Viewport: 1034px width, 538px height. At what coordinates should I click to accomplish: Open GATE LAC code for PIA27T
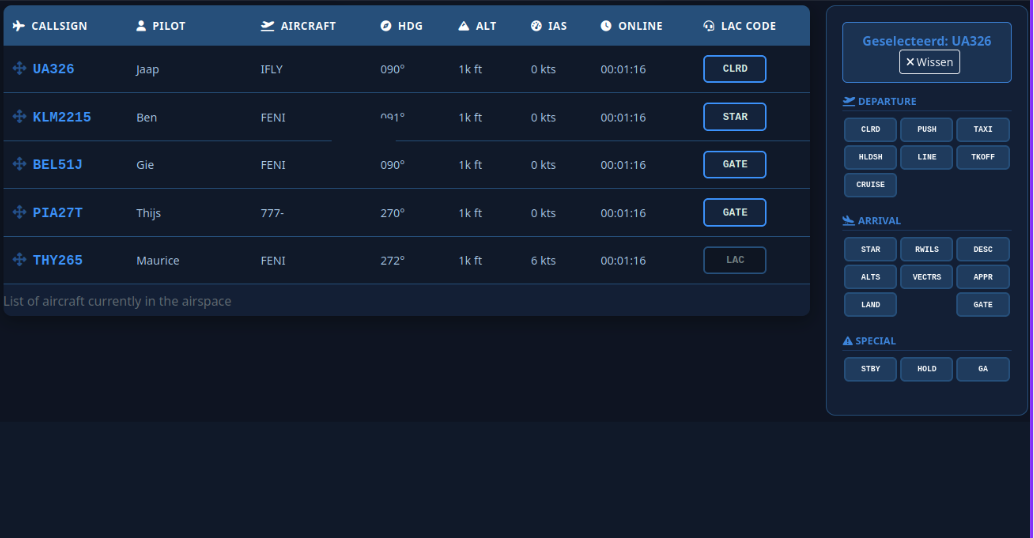coord(735,212)
